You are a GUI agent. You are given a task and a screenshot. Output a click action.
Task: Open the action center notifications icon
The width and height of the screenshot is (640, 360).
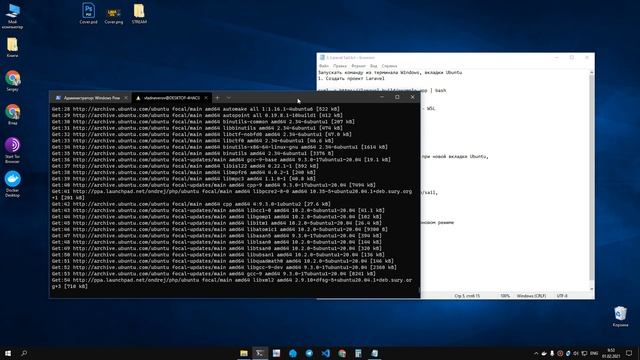tap(629, 353)
